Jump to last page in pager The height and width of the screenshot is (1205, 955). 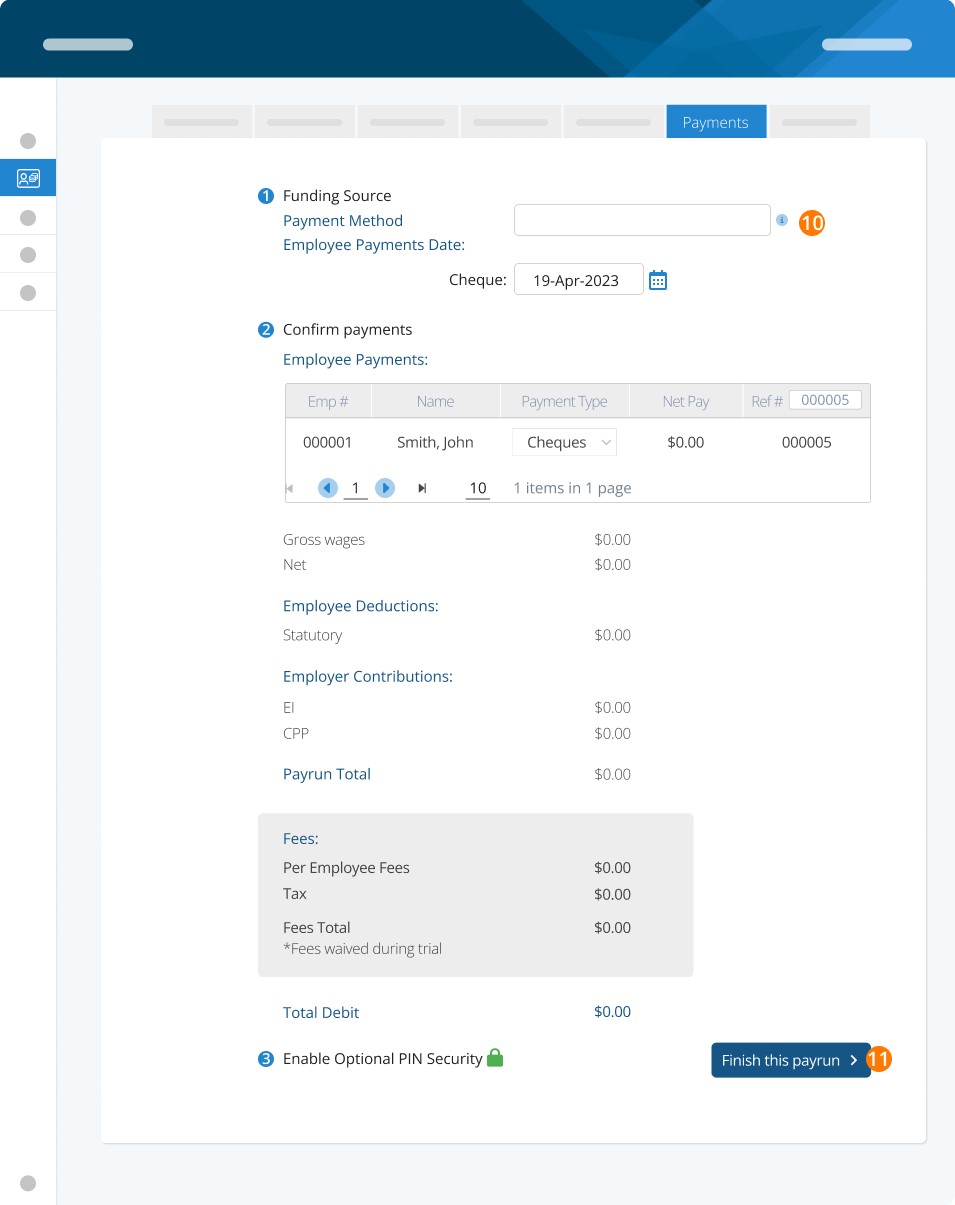tap(422, 488)
